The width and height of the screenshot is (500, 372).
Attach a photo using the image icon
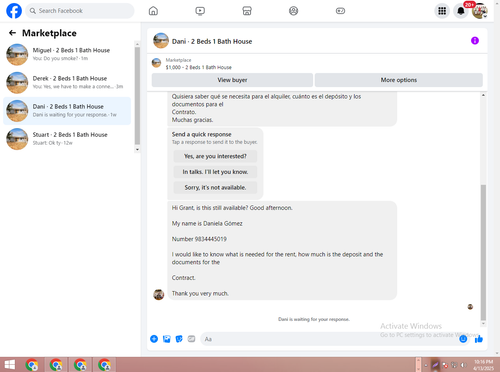click(167, 339)
